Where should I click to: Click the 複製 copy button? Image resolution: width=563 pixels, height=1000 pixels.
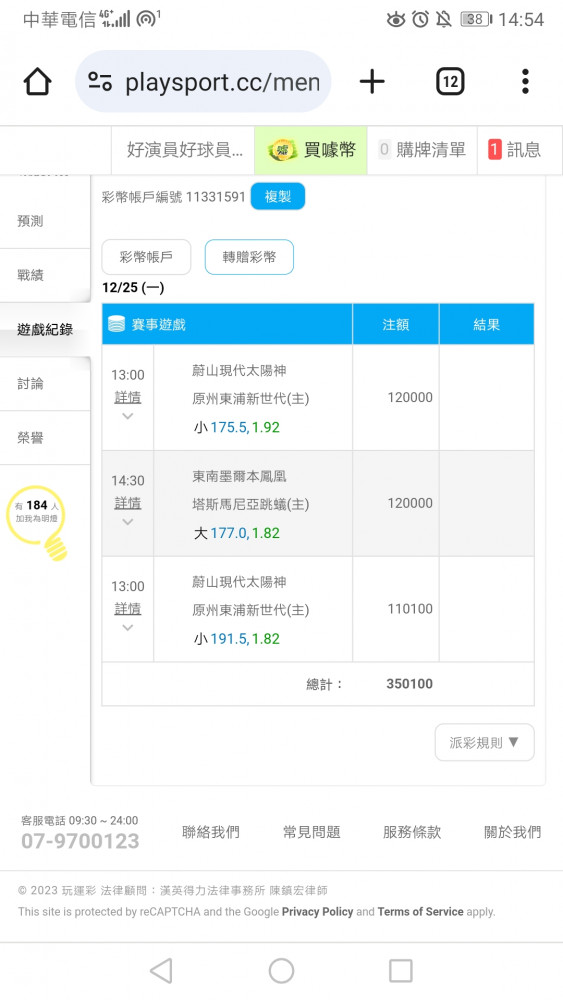(x=278, y=196)
